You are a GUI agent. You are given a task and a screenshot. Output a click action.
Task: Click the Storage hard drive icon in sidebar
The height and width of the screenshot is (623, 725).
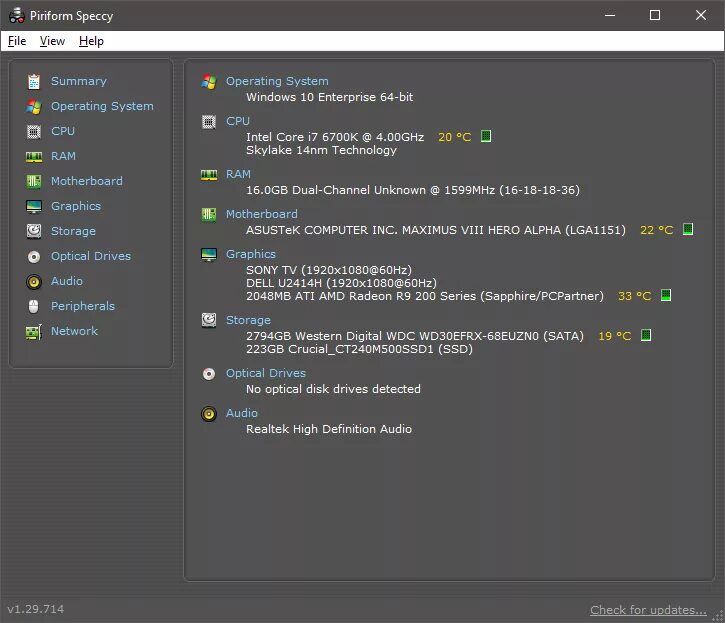point(34,231)
